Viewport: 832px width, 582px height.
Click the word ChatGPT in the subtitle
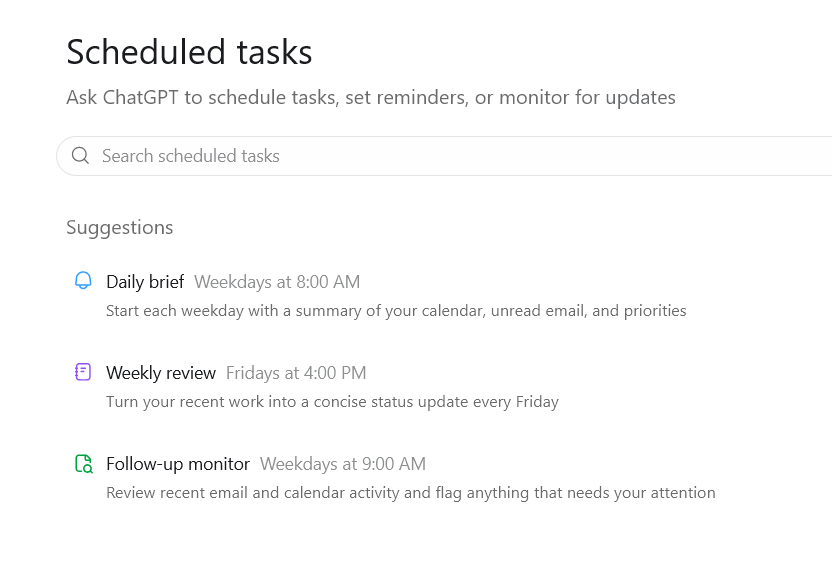(141, 98)
